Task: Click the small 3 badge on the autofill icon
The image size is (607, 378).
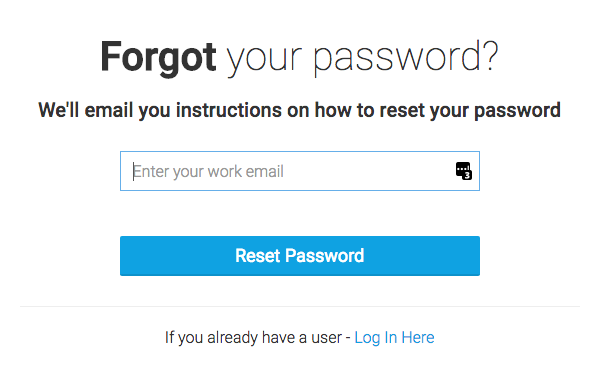Action: [x=467, y=175]
